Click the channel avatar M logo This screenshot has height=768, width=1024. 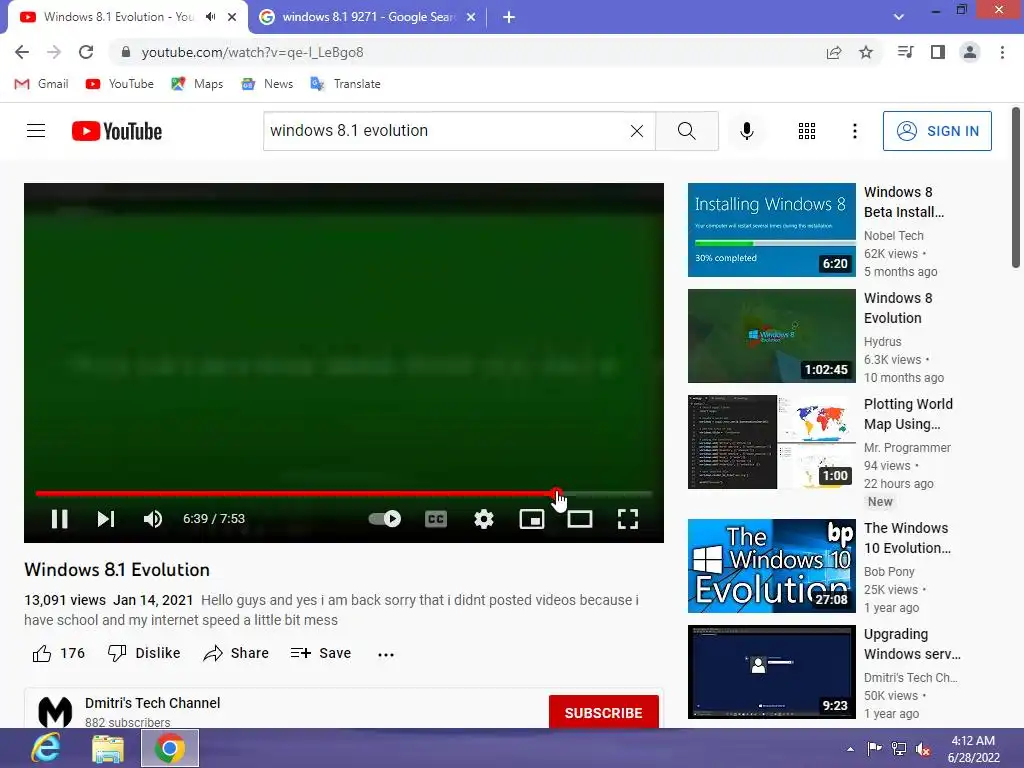pyautogui.click(x=55, y=712)
